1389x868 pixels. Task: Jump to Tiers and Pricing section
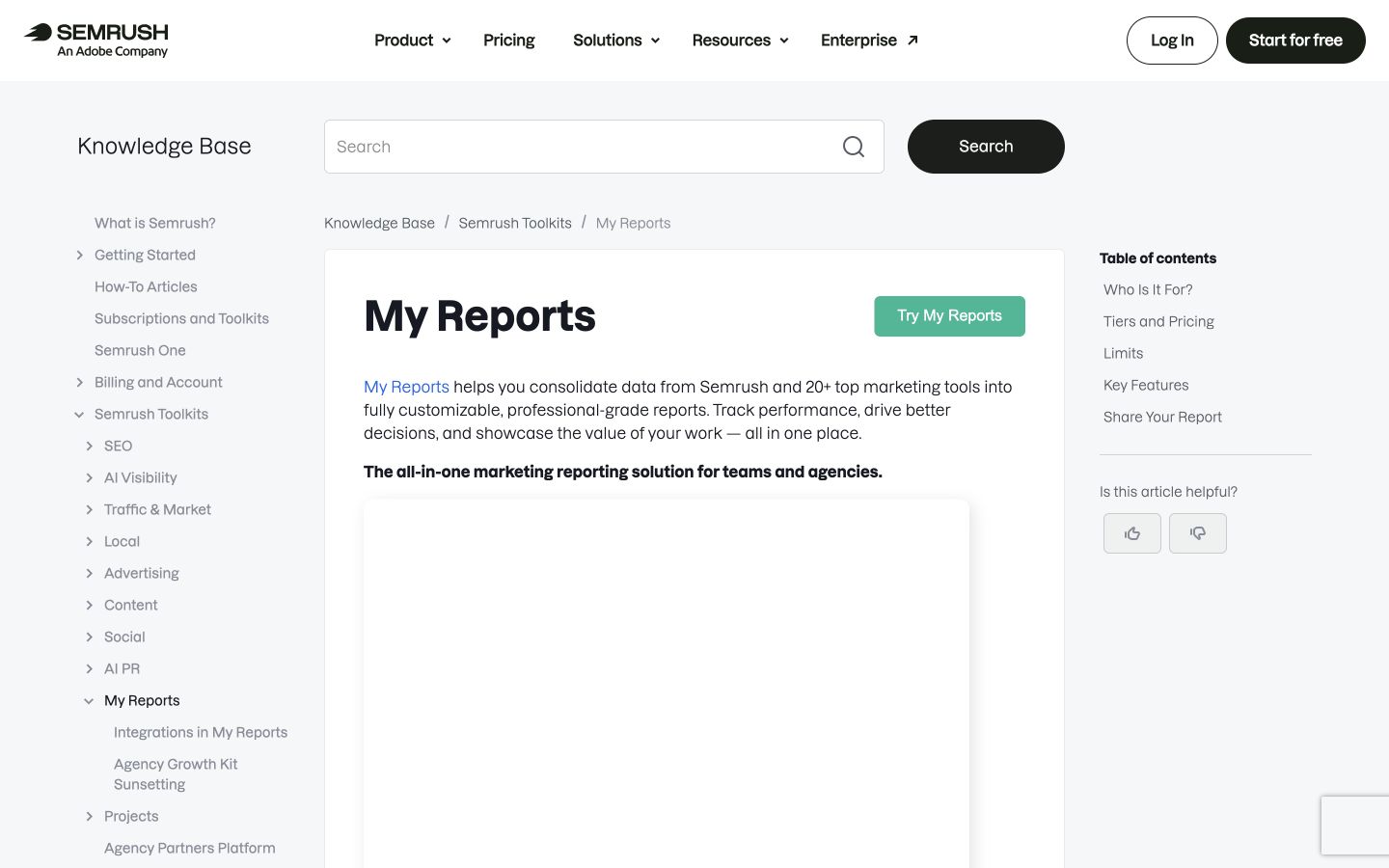pos(1158,321)
